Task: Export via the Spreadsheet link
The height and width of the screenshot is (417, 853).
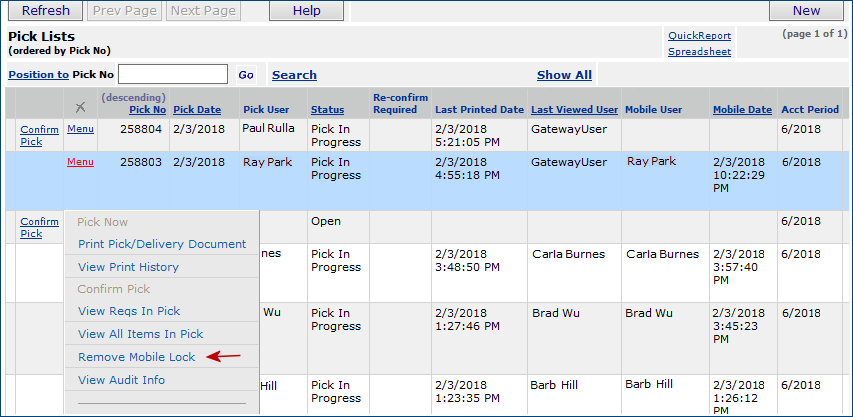Action: pos(699,52)
